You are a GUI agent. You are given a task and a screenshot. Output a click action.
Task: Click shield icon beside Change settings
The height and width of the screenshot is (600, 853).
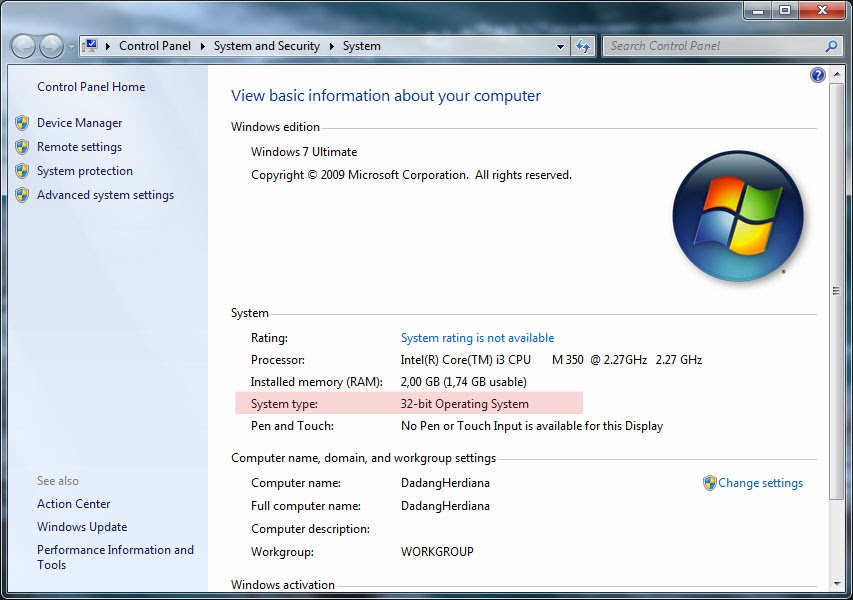pos(709,483)
